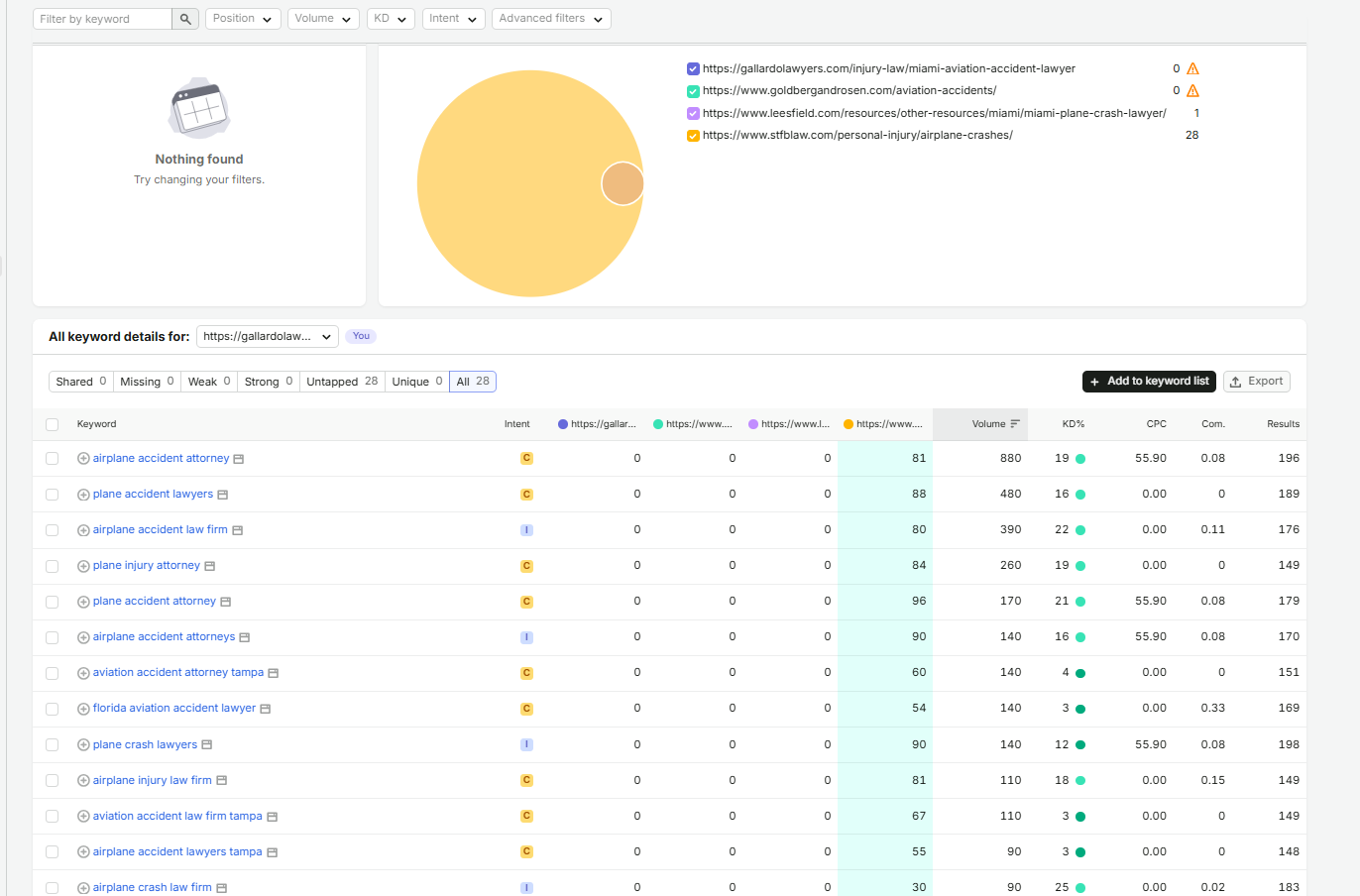Open the Intent filter dropdown
1360x896 pixels.
pos(453,19)
